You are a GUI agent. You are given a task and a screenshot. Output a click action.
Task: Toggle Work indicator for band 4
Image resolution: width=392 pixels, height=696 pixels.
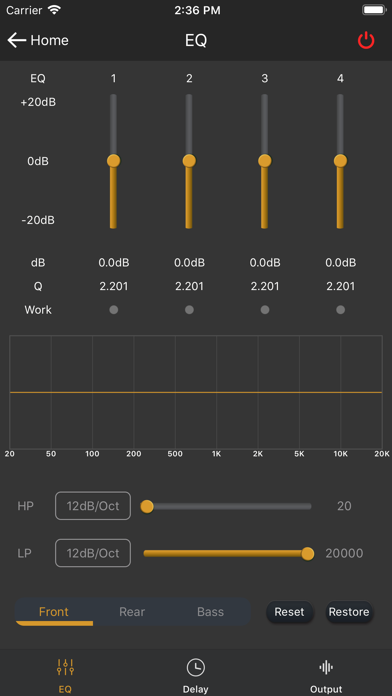(x=341, y=310)
